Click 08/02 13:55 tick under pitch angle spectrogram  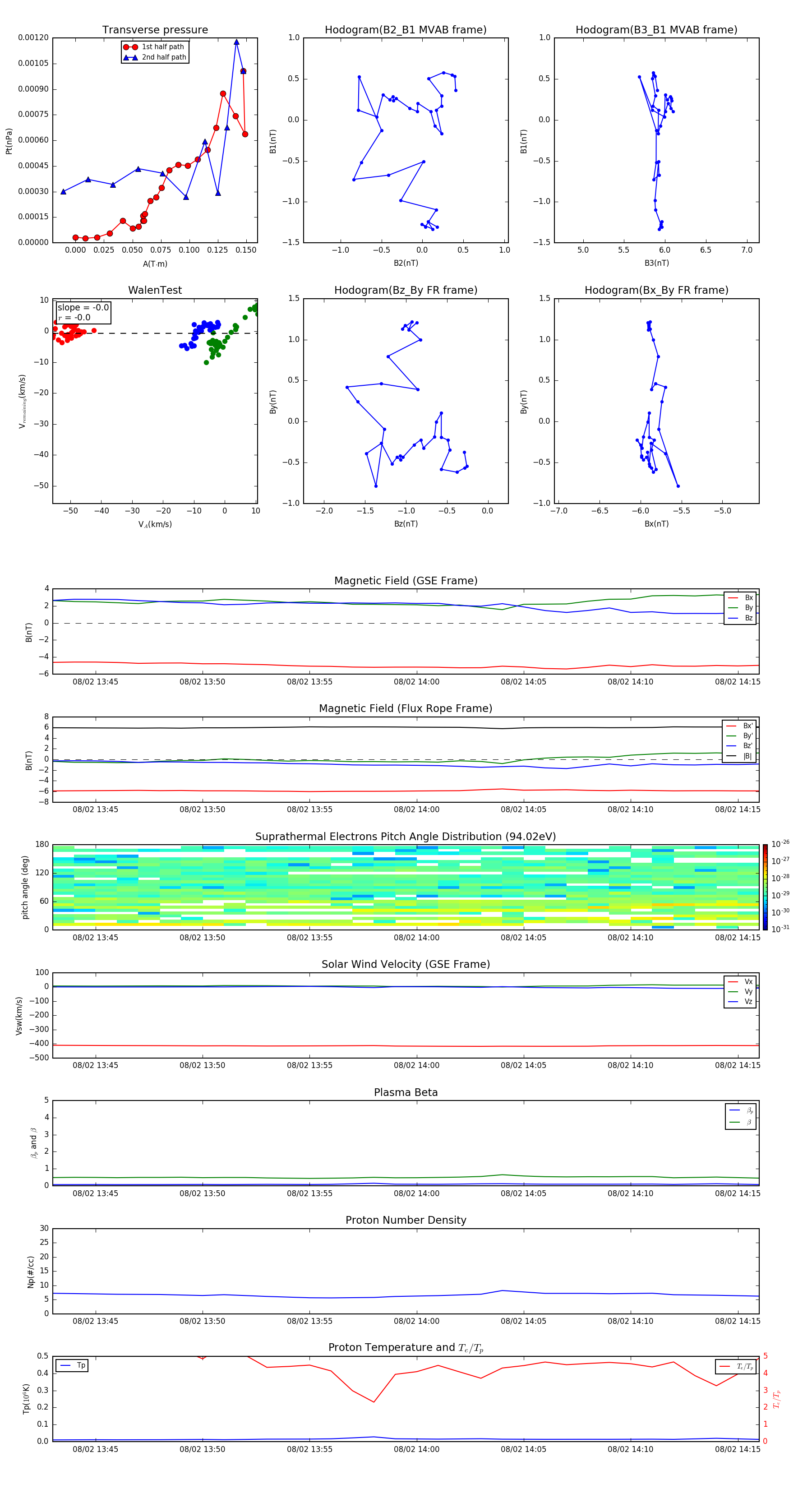click(309, 938)
